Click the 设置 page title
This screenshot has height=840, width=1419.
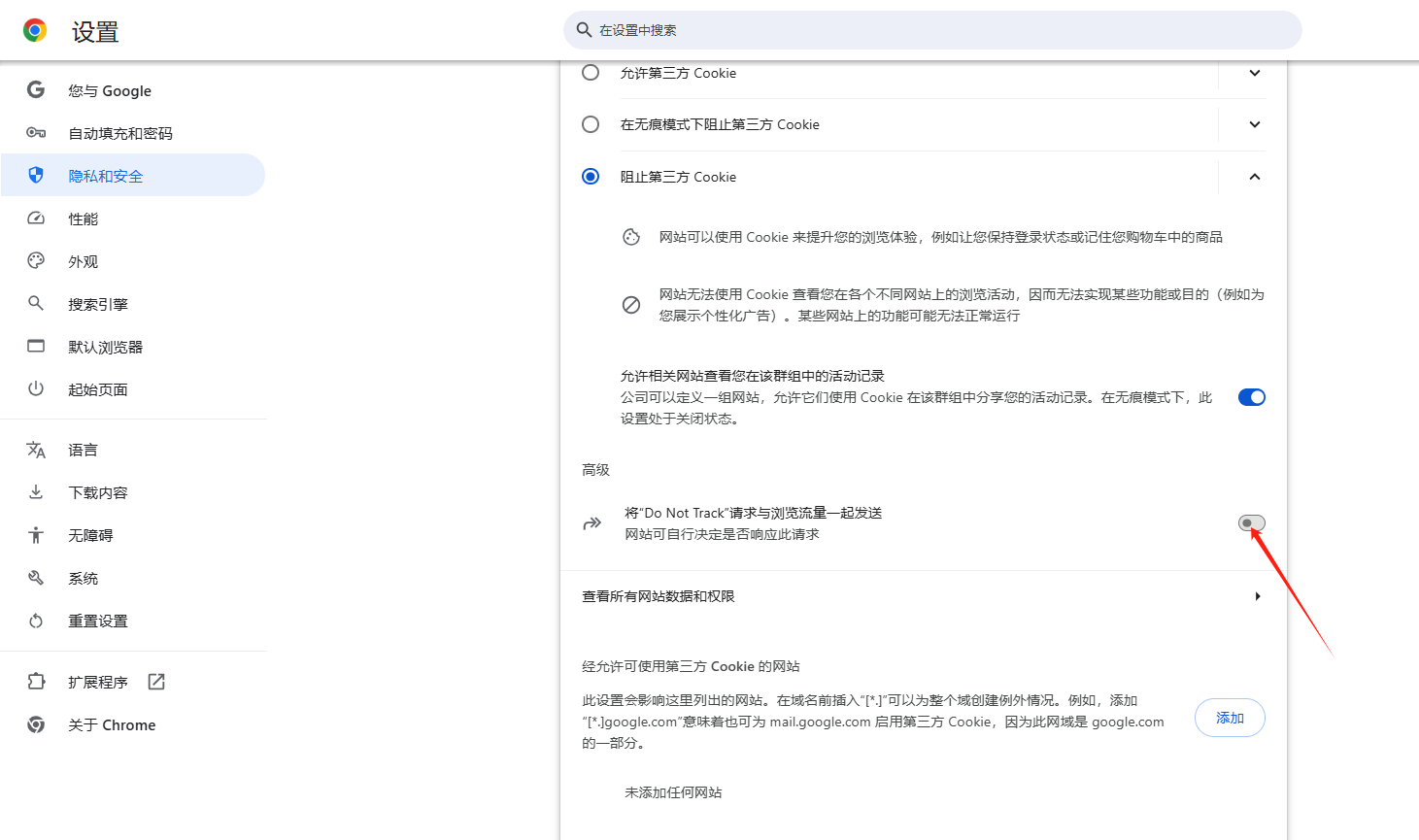(95, 32)
